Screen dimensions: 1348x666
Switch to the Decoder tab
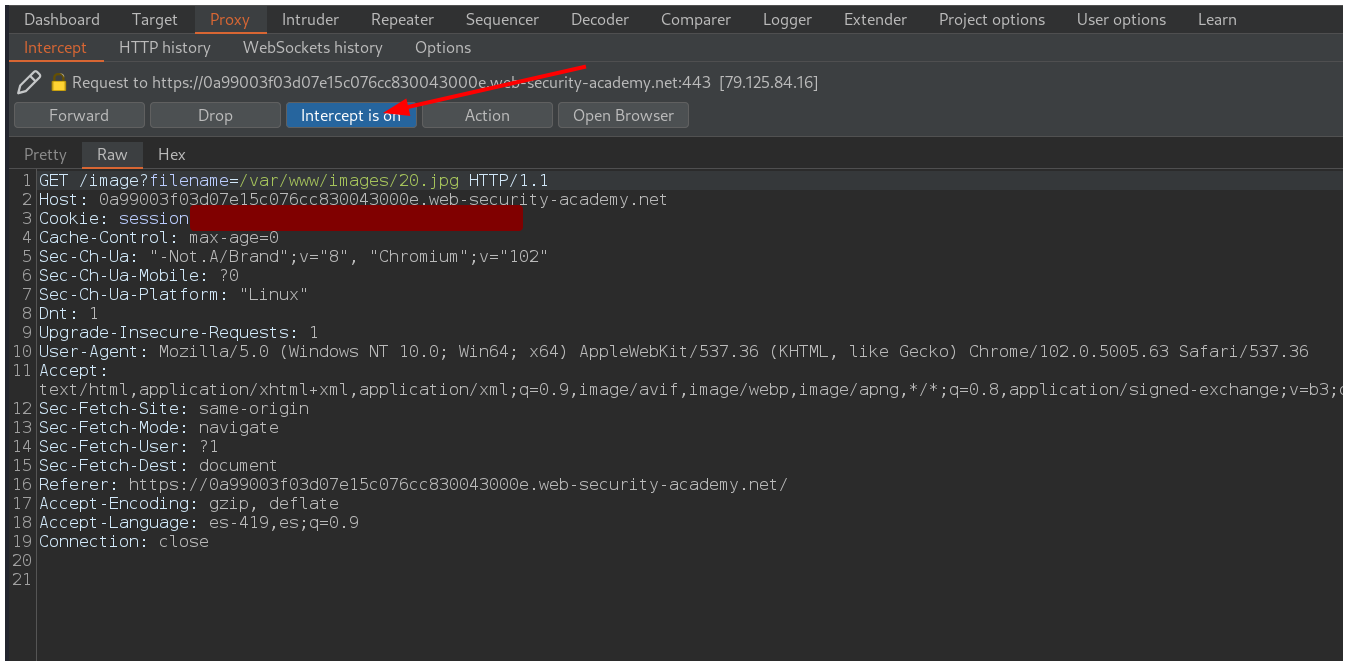pos(600,19)
